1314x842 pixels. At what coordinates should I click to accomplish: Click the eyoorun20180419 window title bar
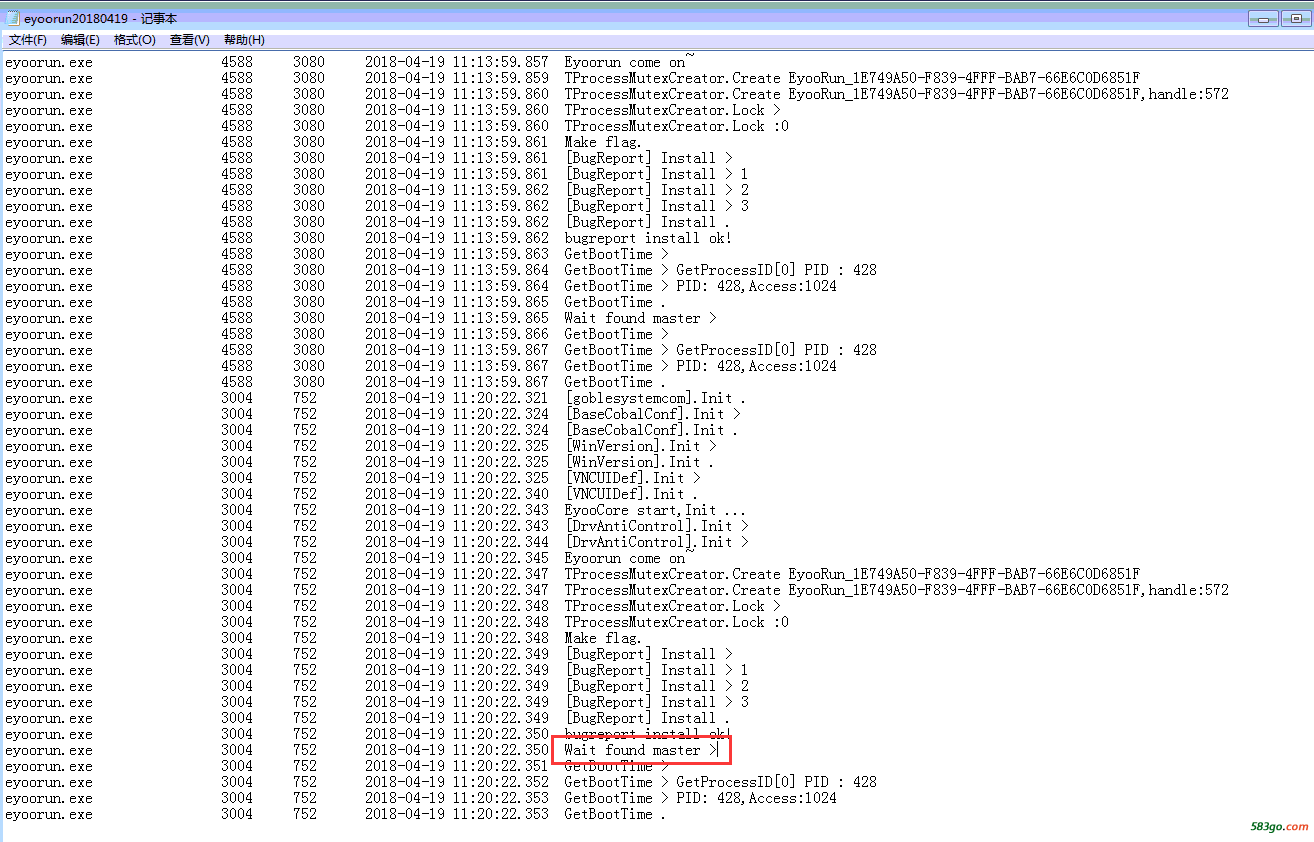coord(600,18)
